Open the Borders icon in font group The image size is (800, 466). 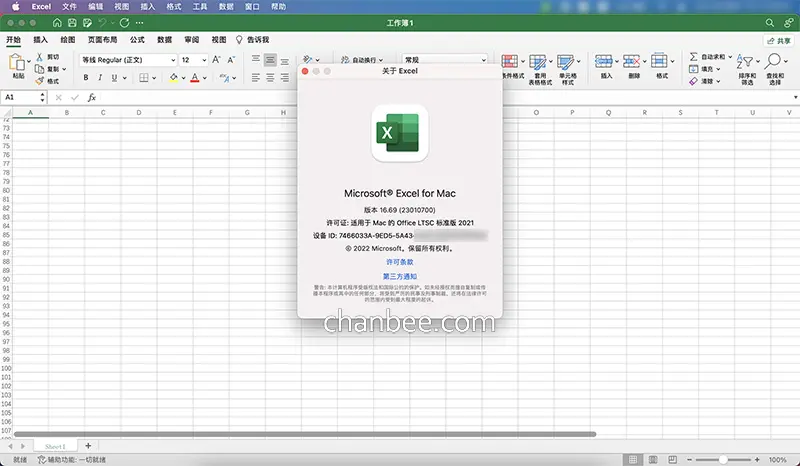144,78
